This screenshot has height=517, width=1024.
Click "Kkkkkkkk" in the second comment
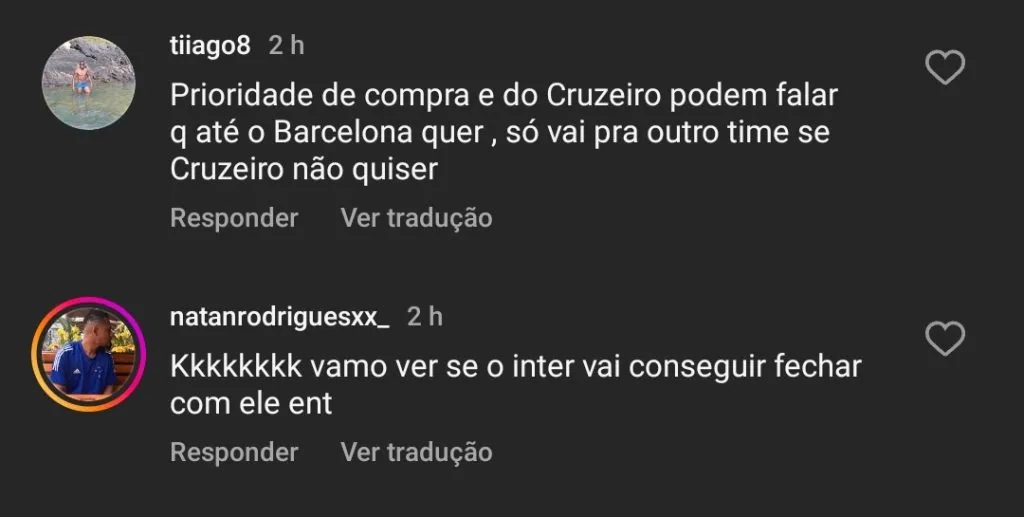click(234, 368)
